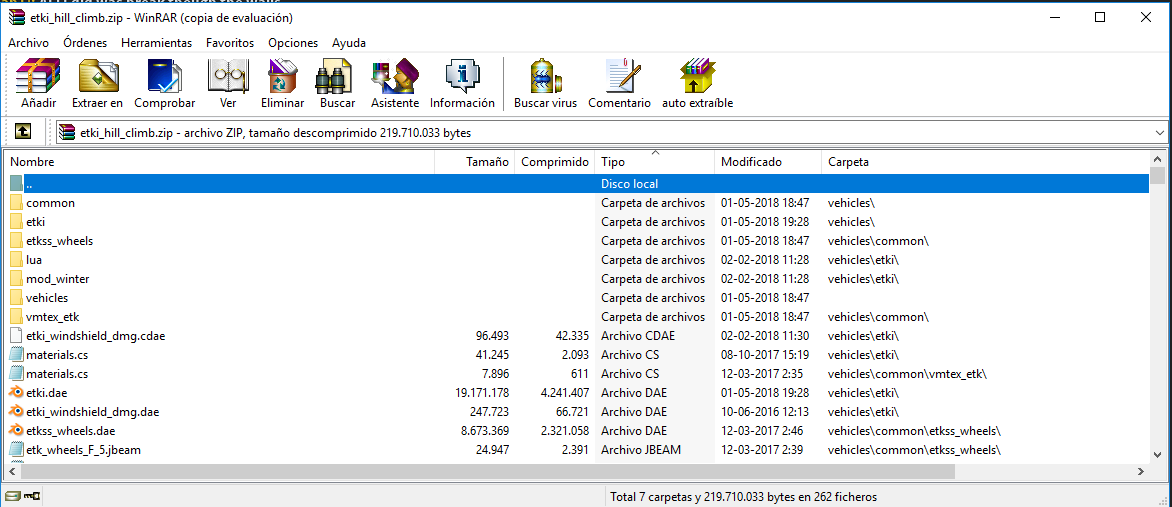This screenshot has width=1172, height=507.
Task: Expand the archive path dropdown arrow
Action: [x=1159, y=132]
